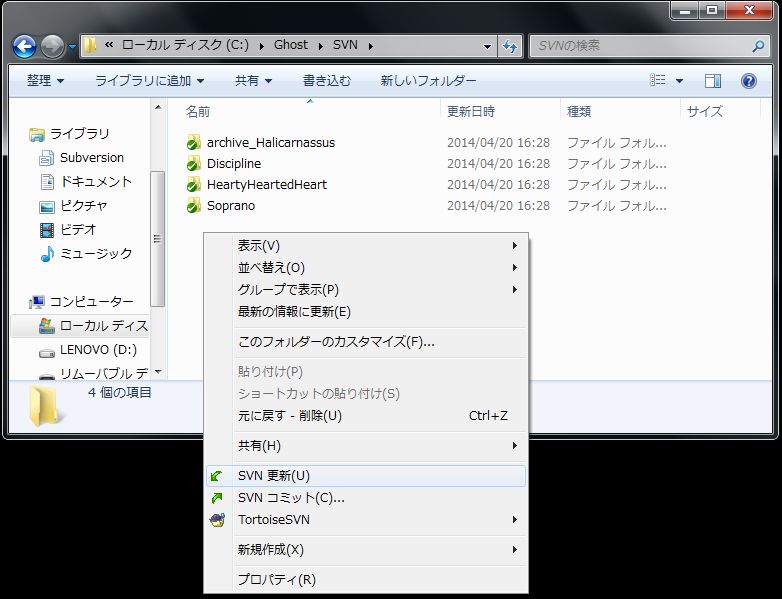782x599 pixels.
Task: Open help with the question mark icon
Action: [749, 81]
